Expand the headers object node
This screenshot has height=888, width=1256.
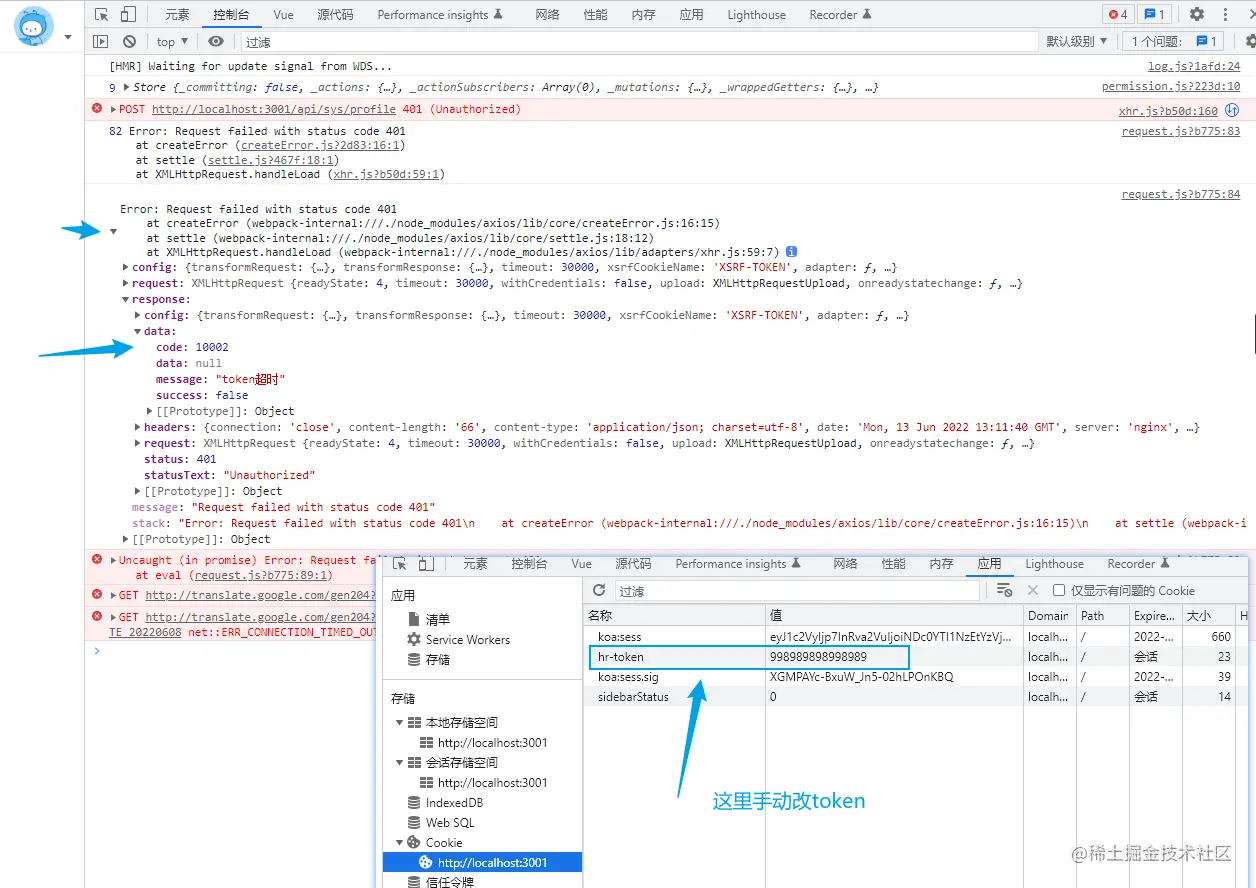(x=137, y=428)
